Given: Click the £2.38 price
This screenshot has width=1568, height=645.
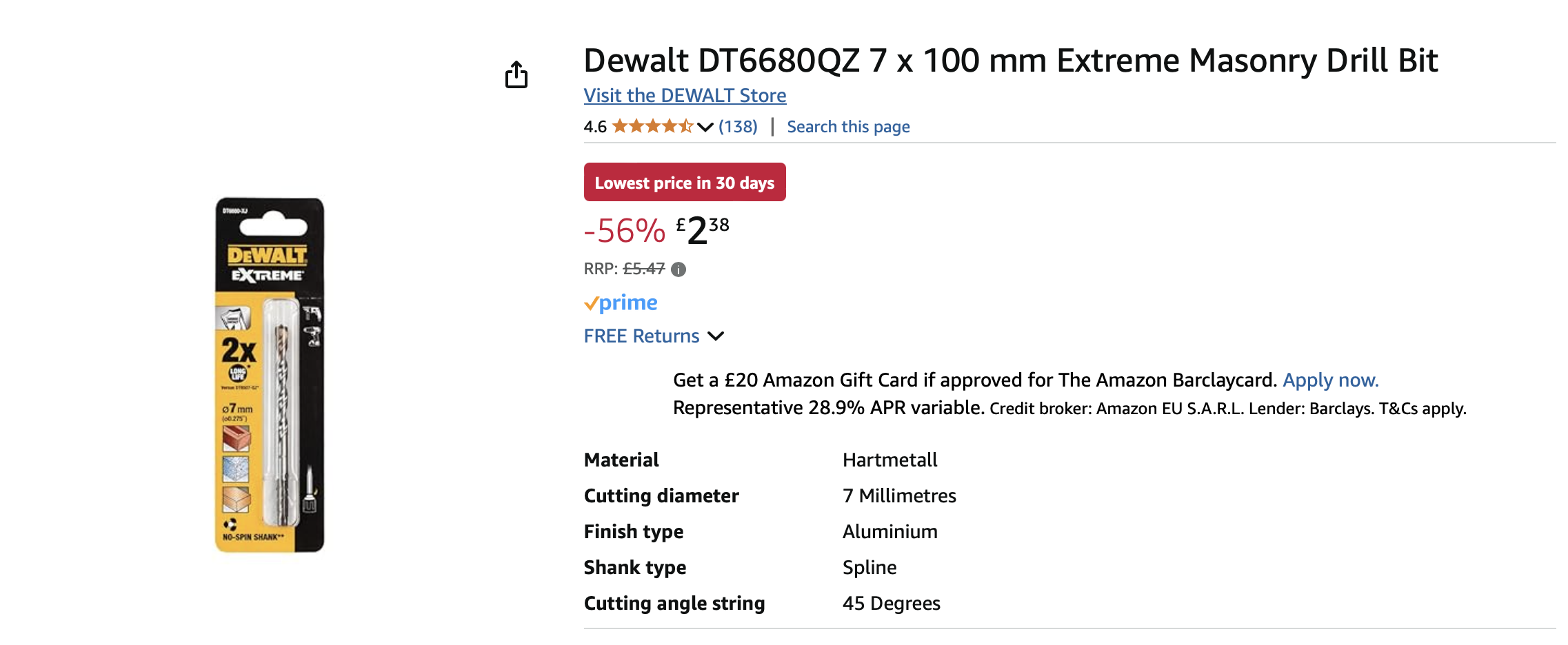Looking at the screenshot, I should tap(702, 230).
